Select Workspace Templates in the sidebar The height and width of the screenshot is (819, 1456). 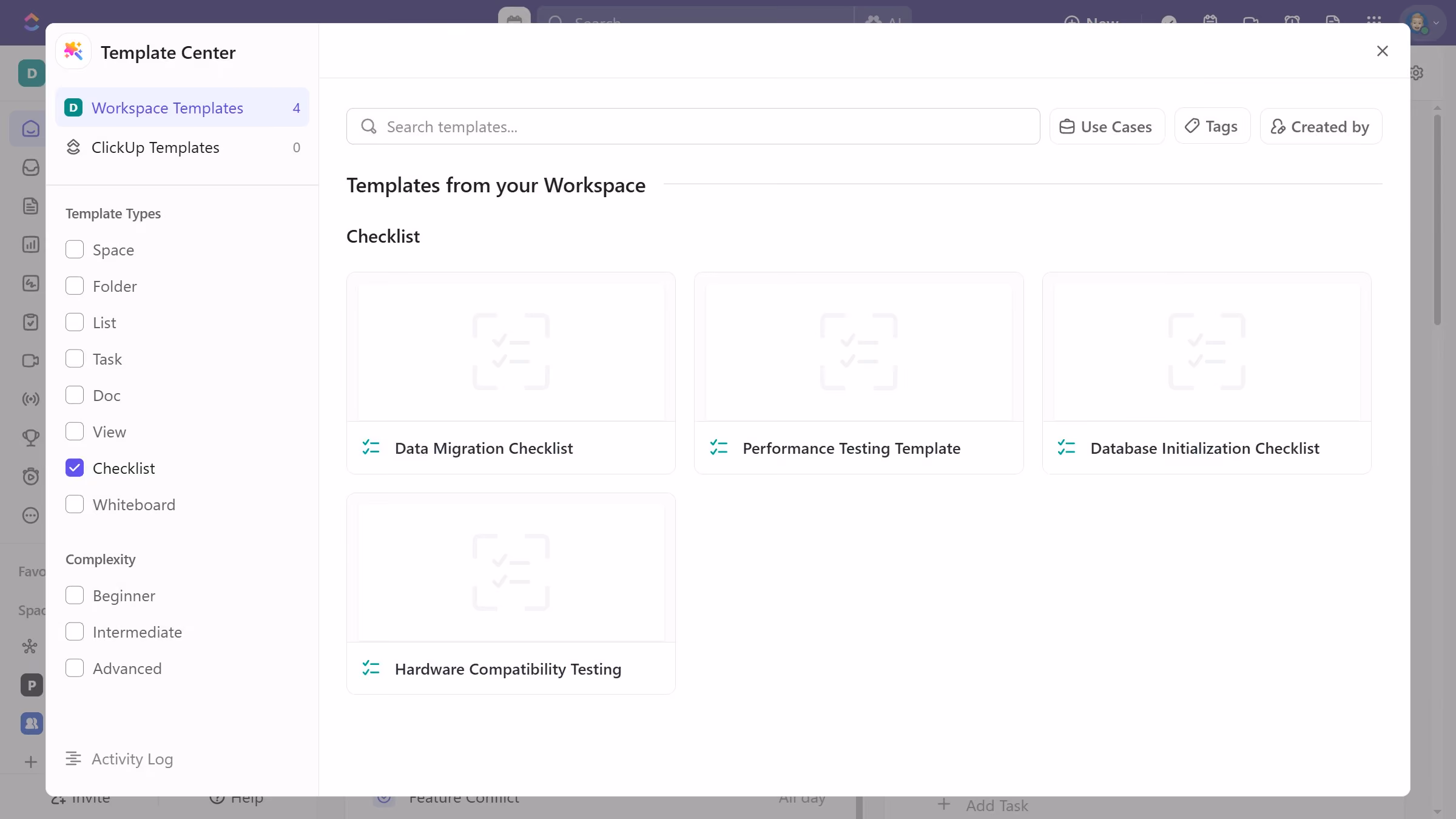(182, 107)
